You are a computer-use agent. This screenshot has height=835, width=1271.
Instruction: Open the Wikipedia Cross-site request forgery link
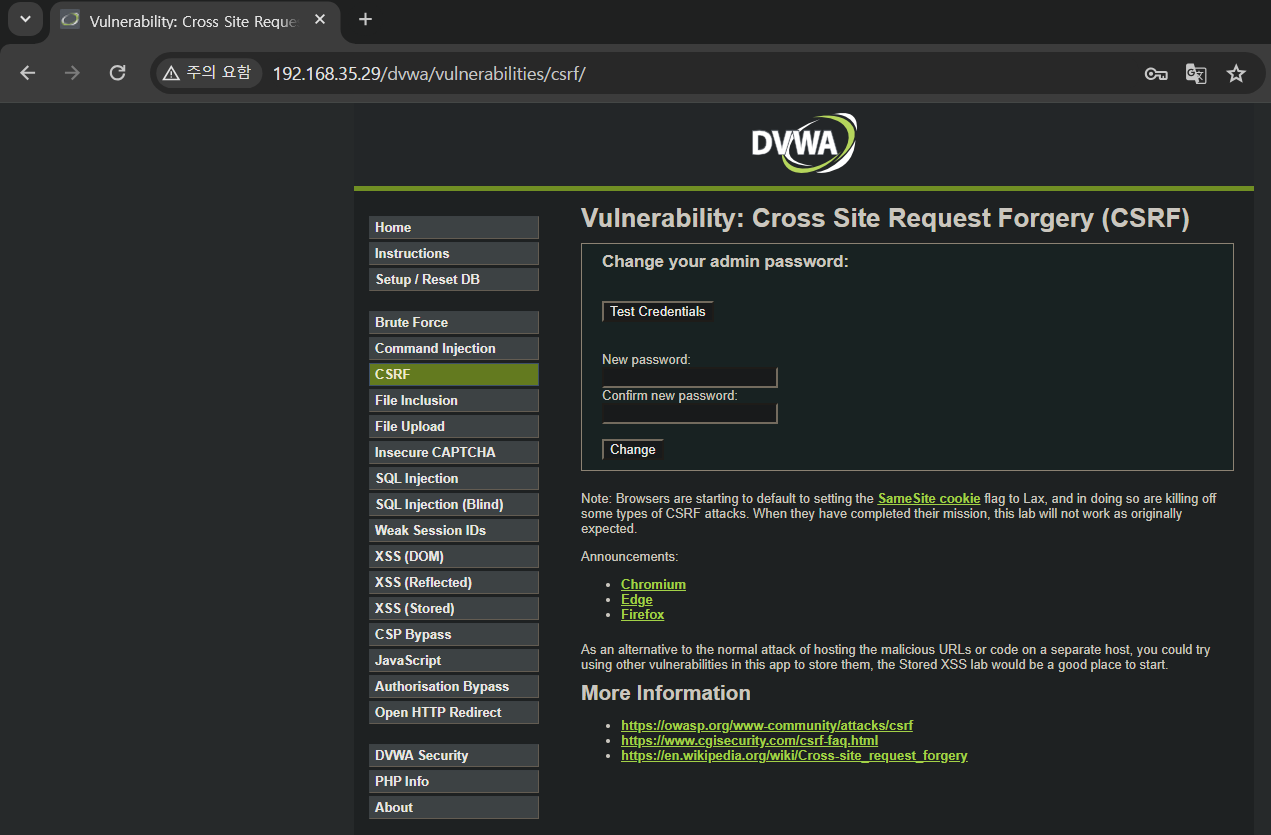[x=794, y=756]
